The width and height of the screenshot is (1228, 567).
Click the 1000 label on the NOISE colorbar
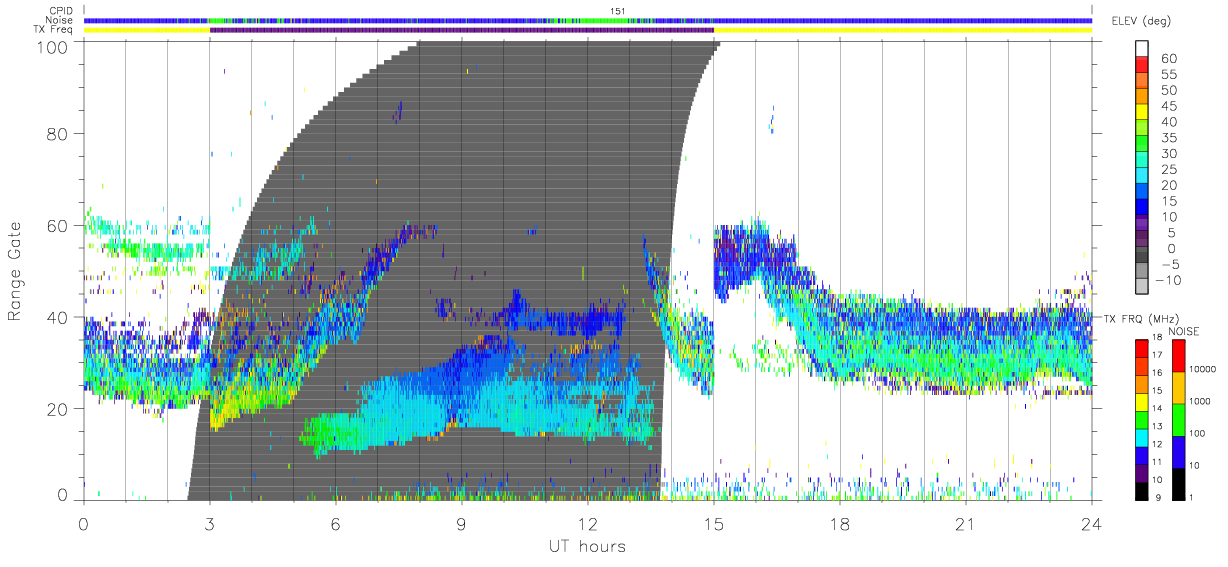[1200, 403]
